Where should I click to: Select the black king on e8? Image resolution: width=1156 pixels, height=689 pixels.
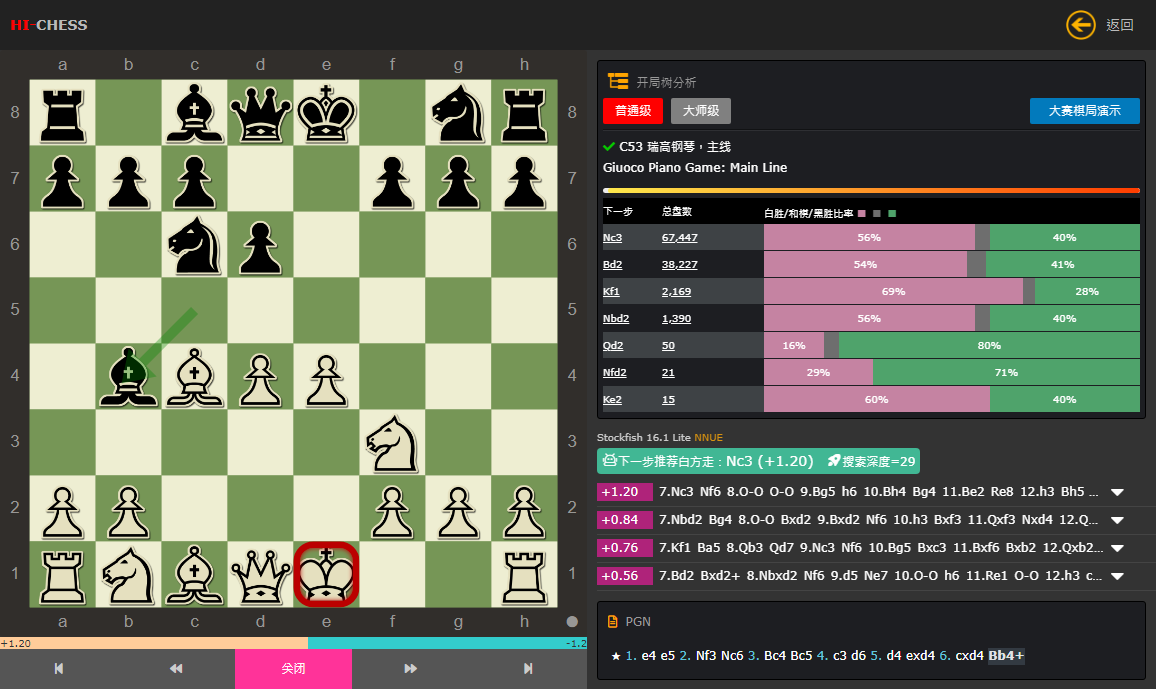point(327,113)
